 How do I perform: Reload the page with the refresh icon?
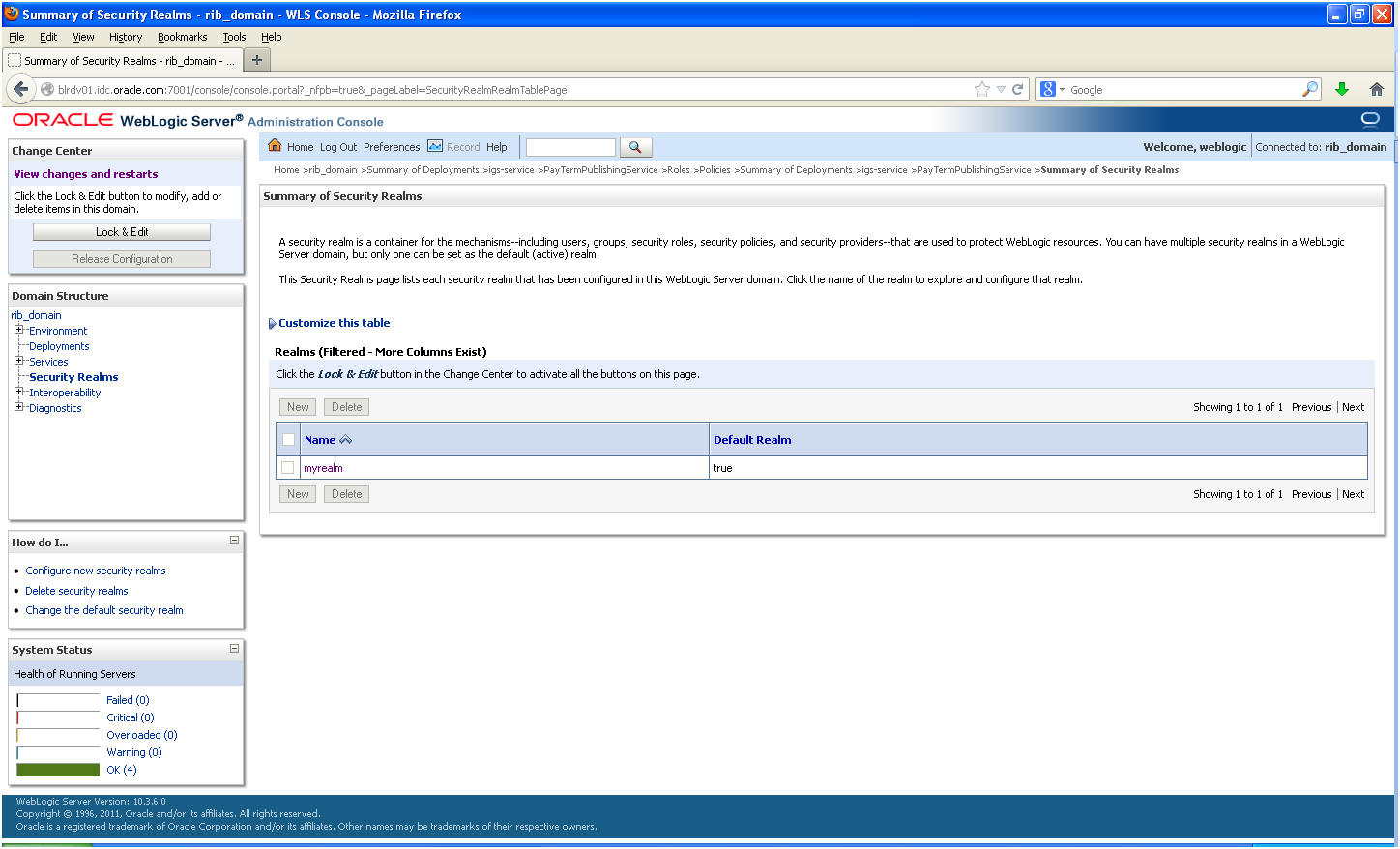pos(1017,89)
